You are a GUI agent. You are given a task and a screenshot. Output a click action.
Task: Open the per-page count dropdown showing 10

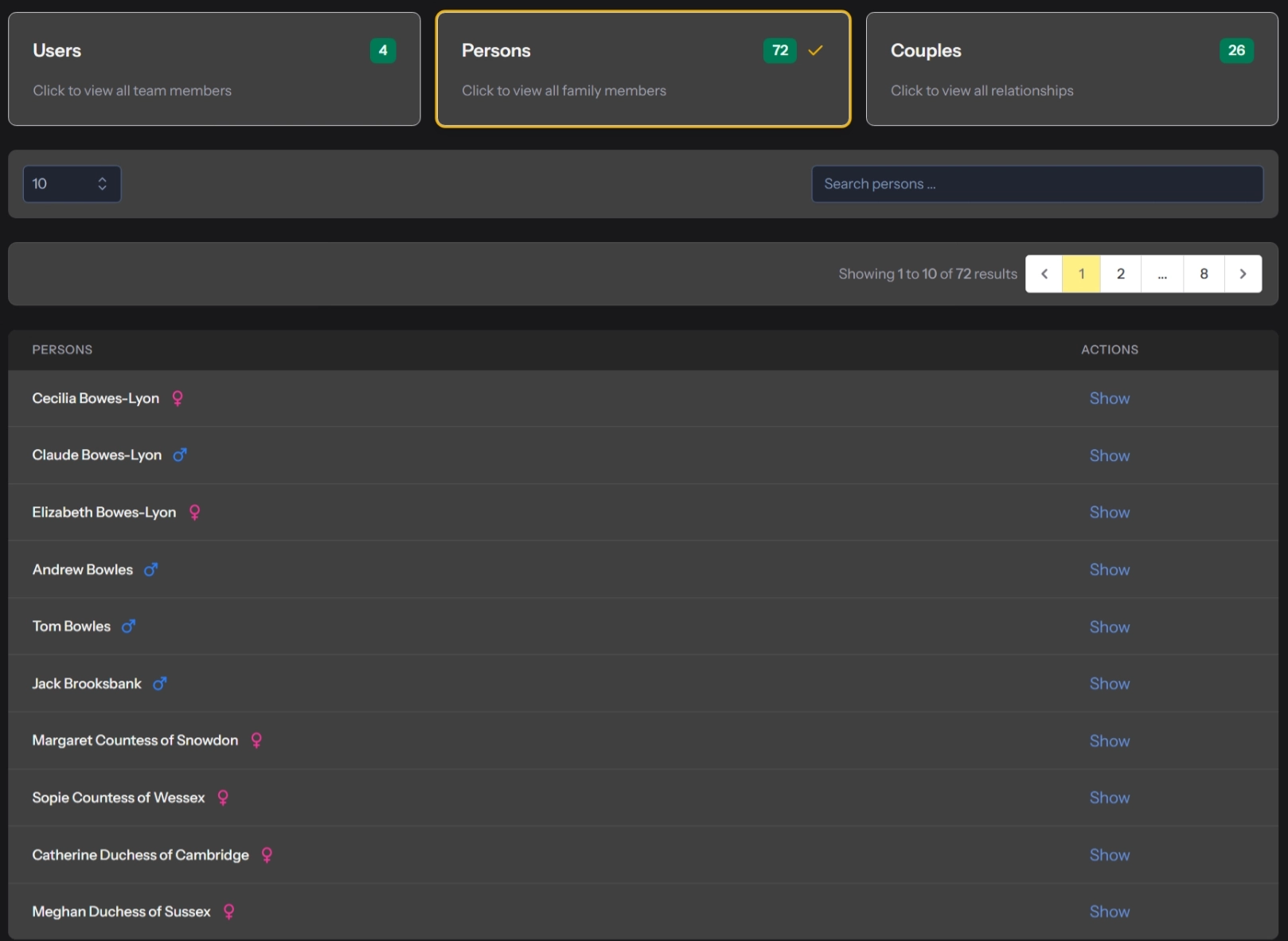[x=72, y=184]
